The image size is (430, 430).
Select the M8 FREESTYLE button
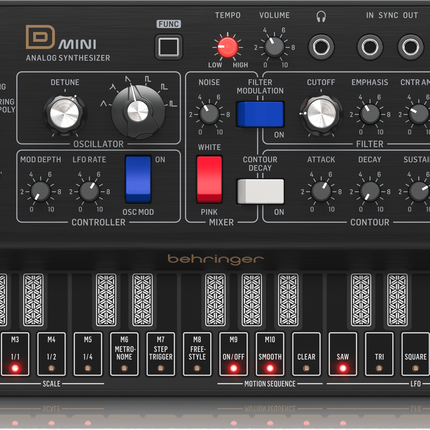[x=197, y=354]
